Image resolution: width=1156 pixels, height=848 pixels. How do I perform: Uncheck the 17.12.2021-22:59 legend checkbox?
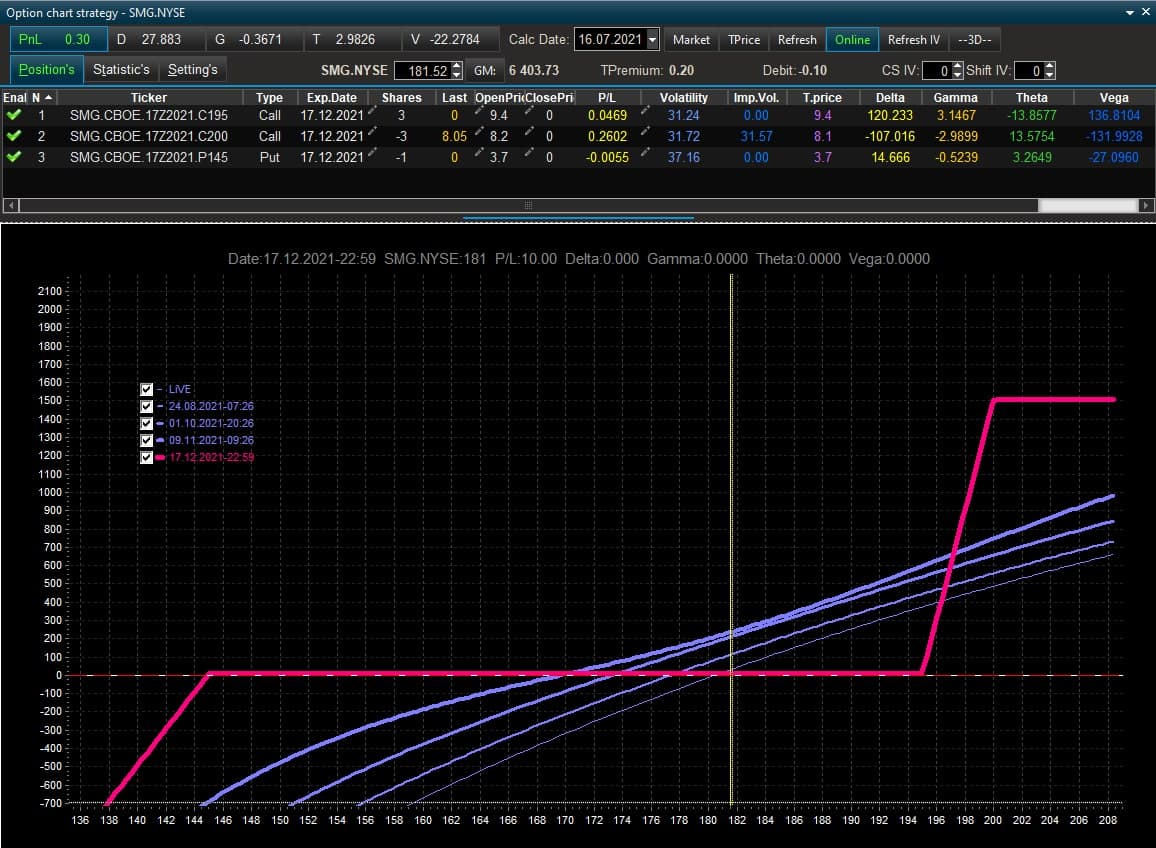click(x=146, y=457)
